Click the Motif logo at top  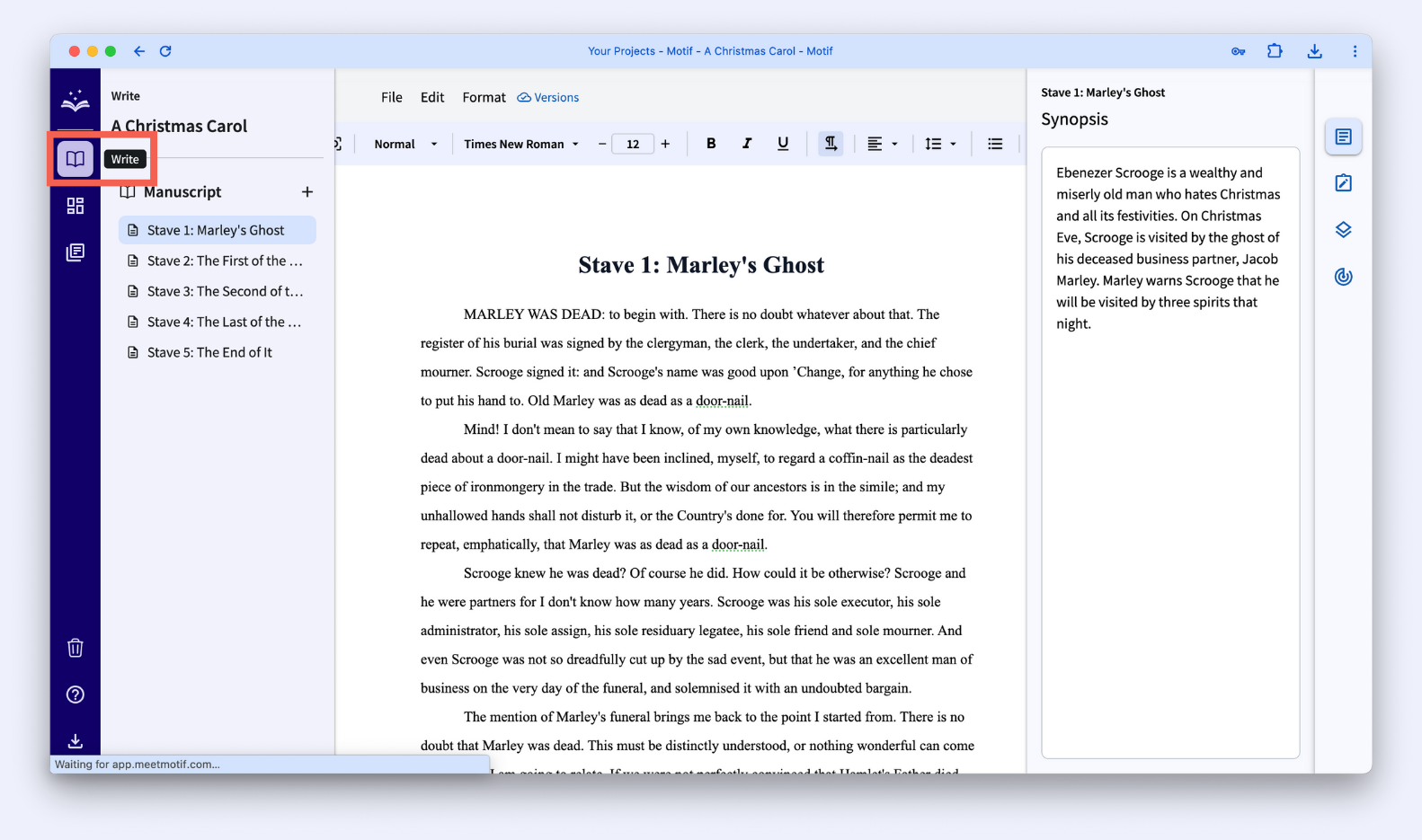[x=76, y=101]
